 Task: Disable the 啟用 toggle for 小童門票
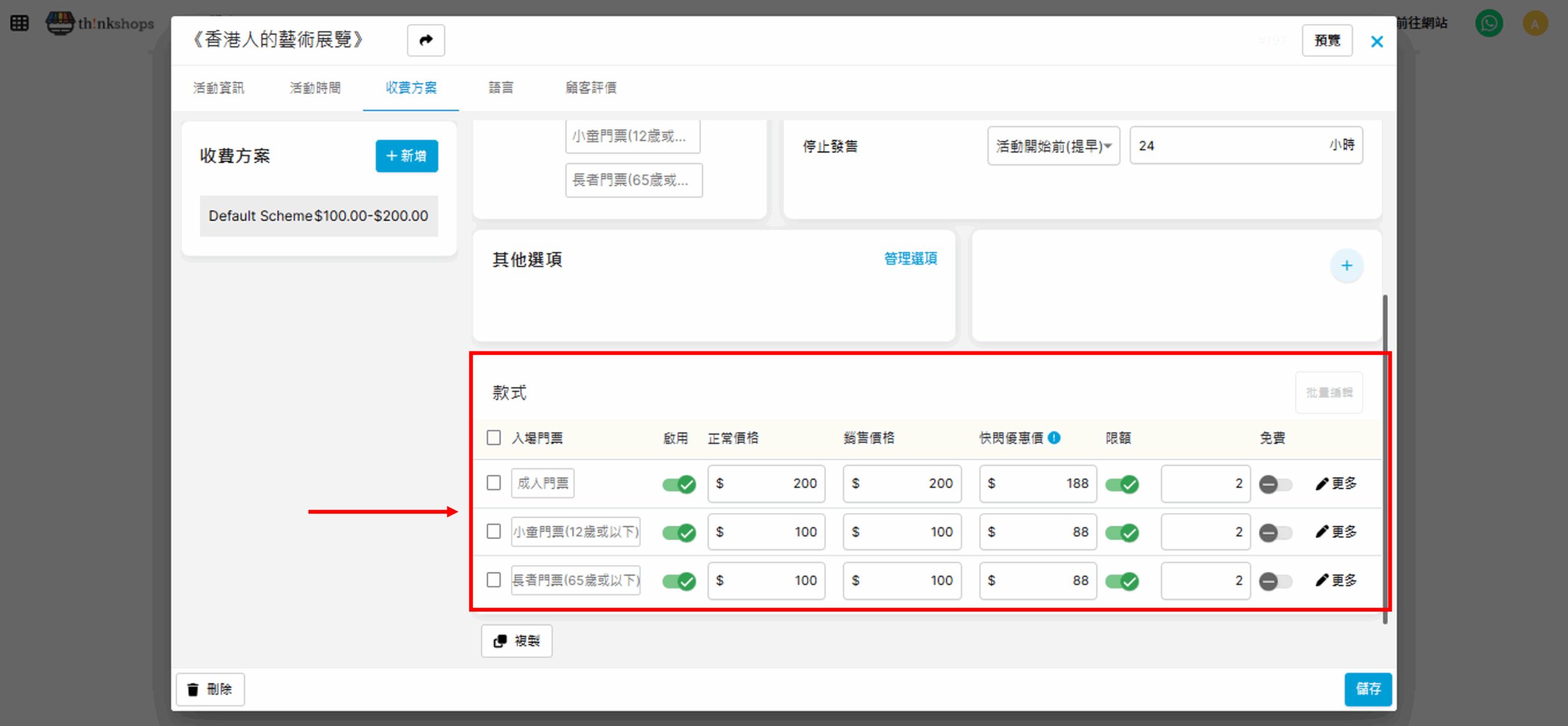click(679, 532)
